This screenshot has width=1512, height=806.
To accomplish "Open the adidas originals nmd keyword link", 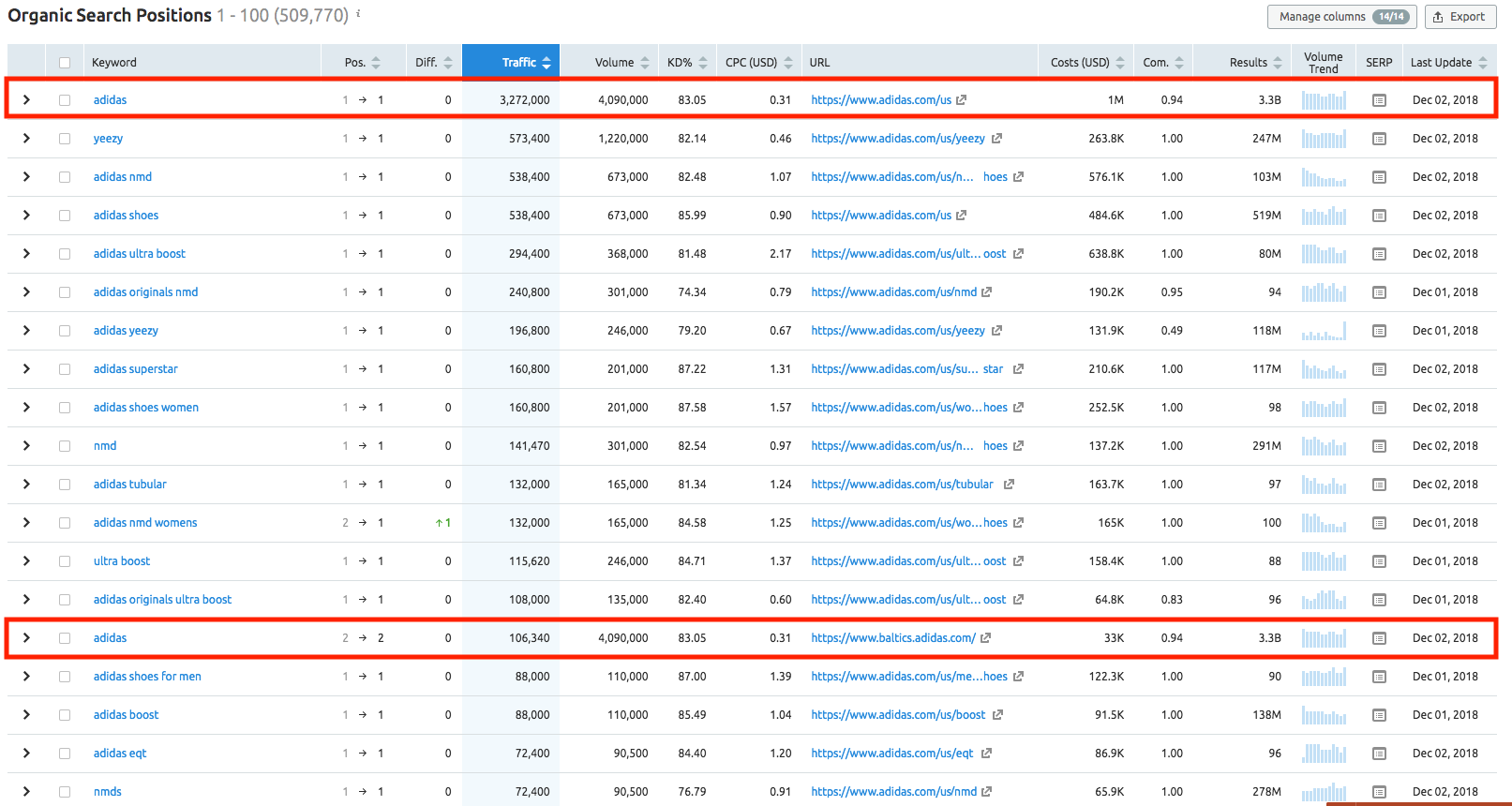I will coord(145,292).
